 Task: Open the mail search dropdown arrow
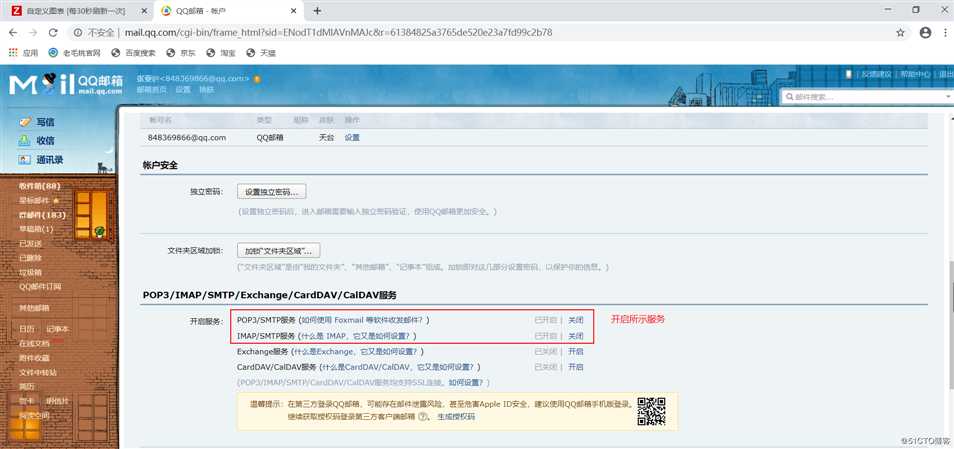(949, 97)
